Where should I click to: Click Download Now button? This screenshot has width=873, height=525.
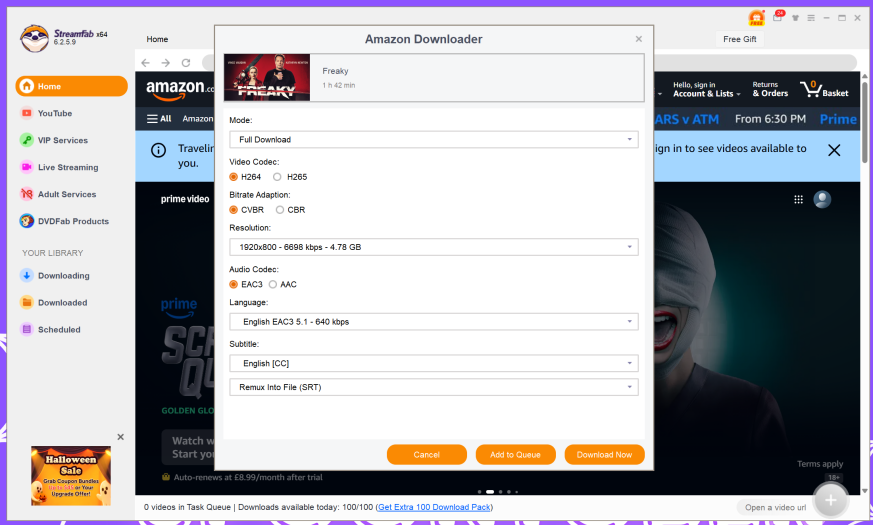605,455
